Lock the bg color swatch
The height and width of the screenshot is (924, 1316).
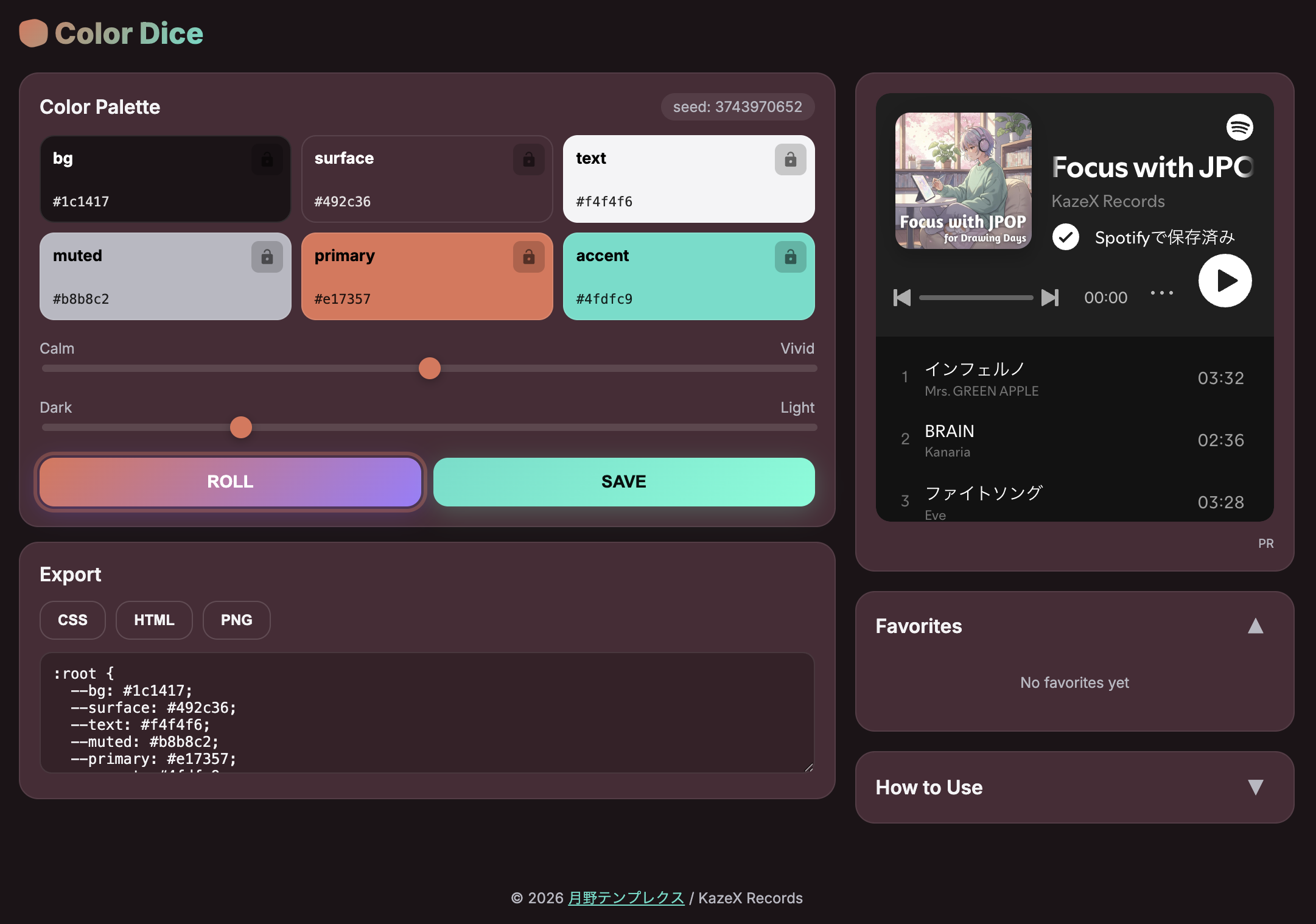[267, 159]
